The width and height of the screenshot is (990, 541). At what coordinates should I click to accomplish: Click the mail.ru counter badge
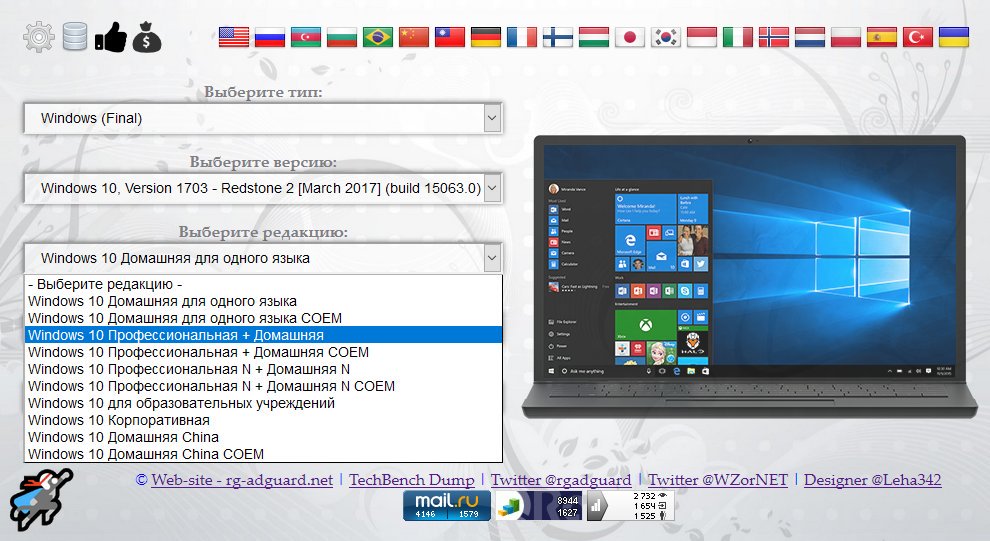point(447,506)
